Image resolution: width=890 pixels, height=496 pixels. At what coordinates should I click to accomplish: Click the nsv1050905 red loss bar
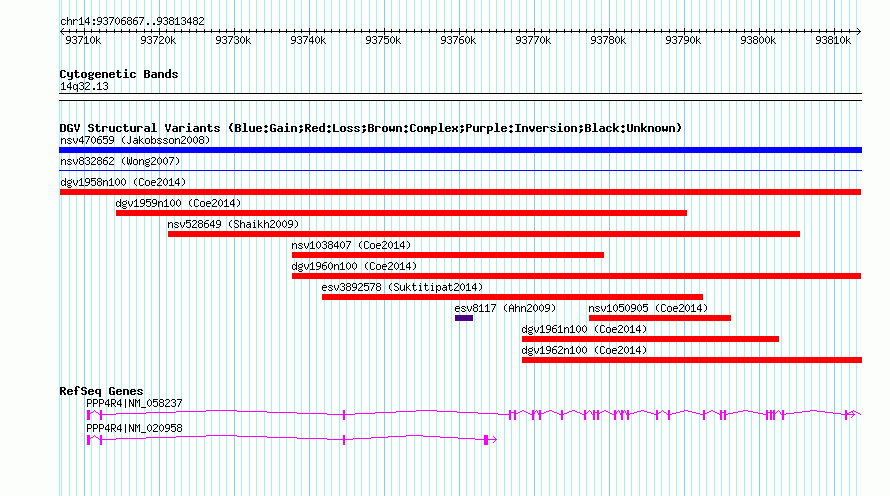click(x=660, y=318)
